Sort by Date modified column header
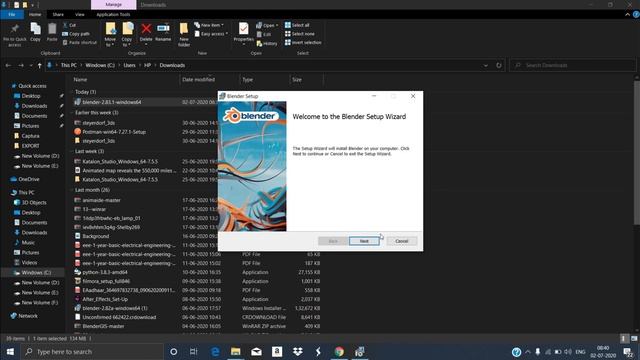Screen dimensions: 640x360 point(198,80)
